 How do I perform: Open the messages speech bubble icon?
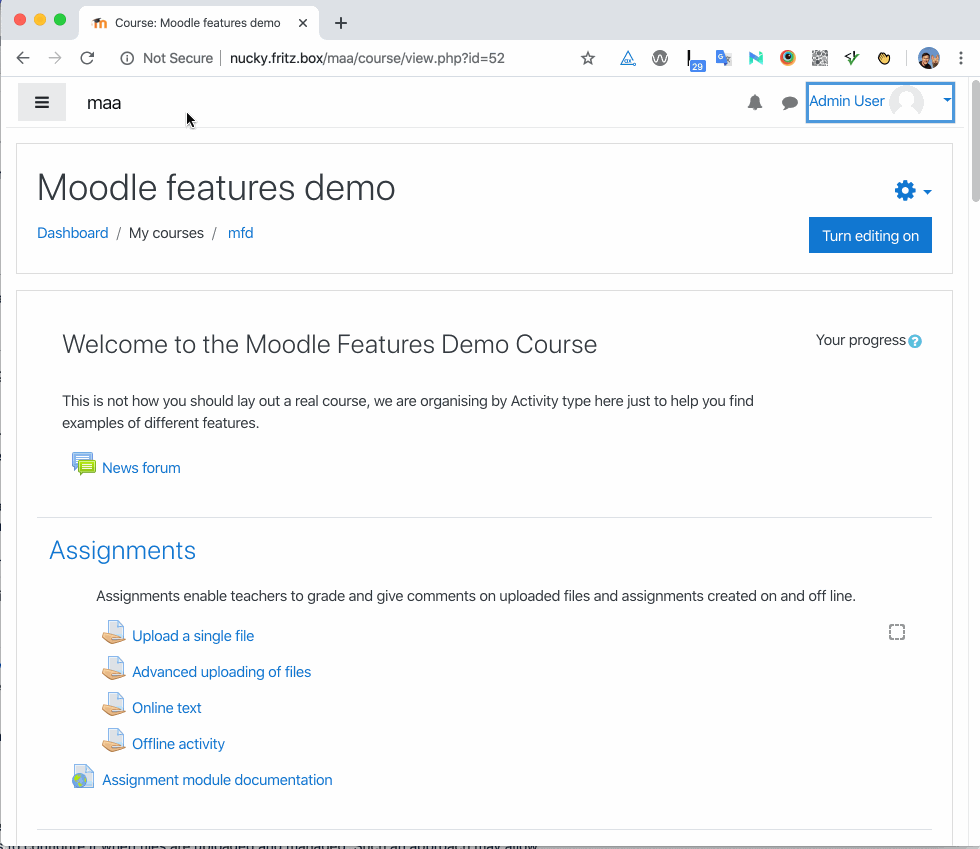(x=789, y=103)
